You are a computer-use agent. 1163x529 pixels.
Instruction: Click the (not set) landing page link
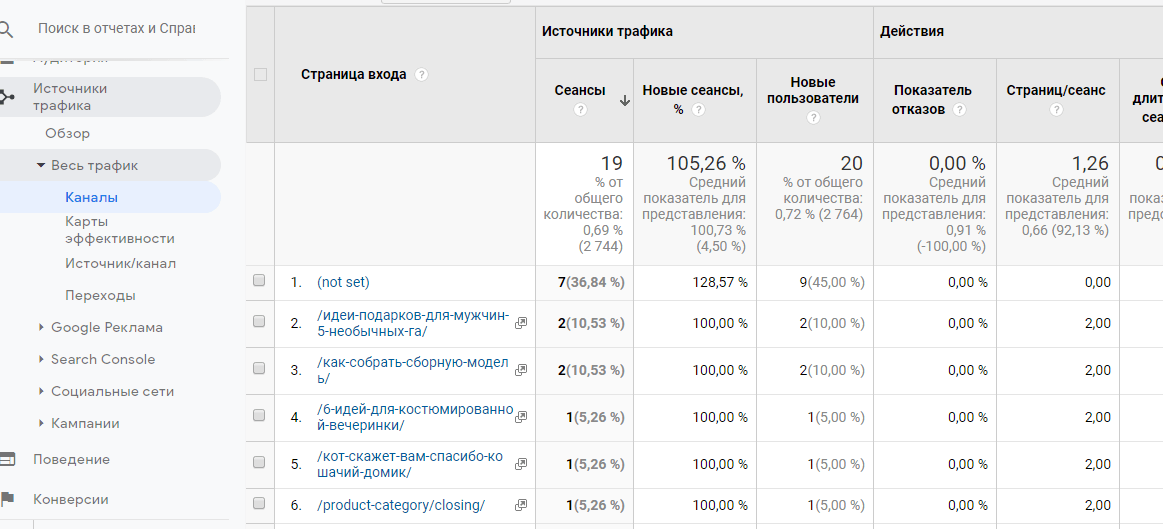pyautogui.click(x=343, y=283)
